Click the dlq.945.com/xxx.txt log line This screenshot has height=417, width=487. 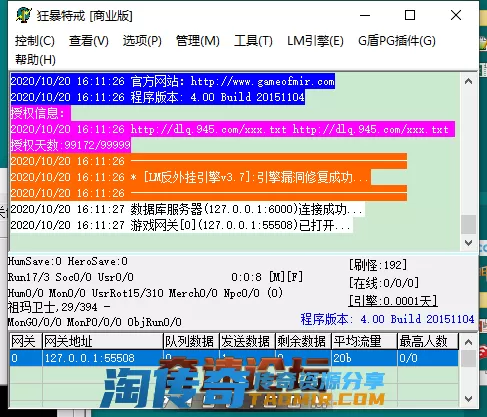[x=232, y=129]
